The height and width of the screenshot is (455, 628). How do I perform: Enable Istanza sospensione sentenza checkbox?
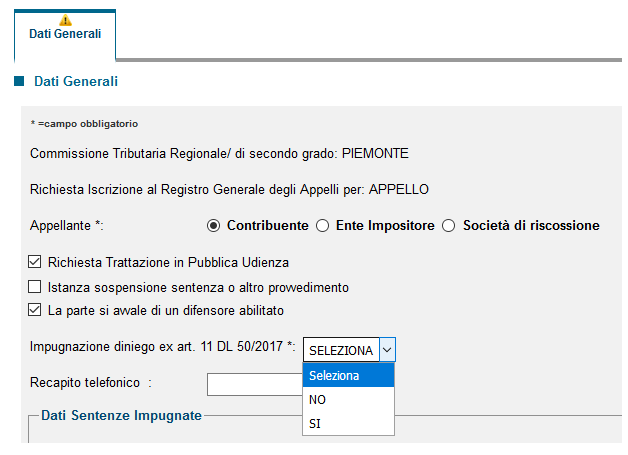click(34, 287)
